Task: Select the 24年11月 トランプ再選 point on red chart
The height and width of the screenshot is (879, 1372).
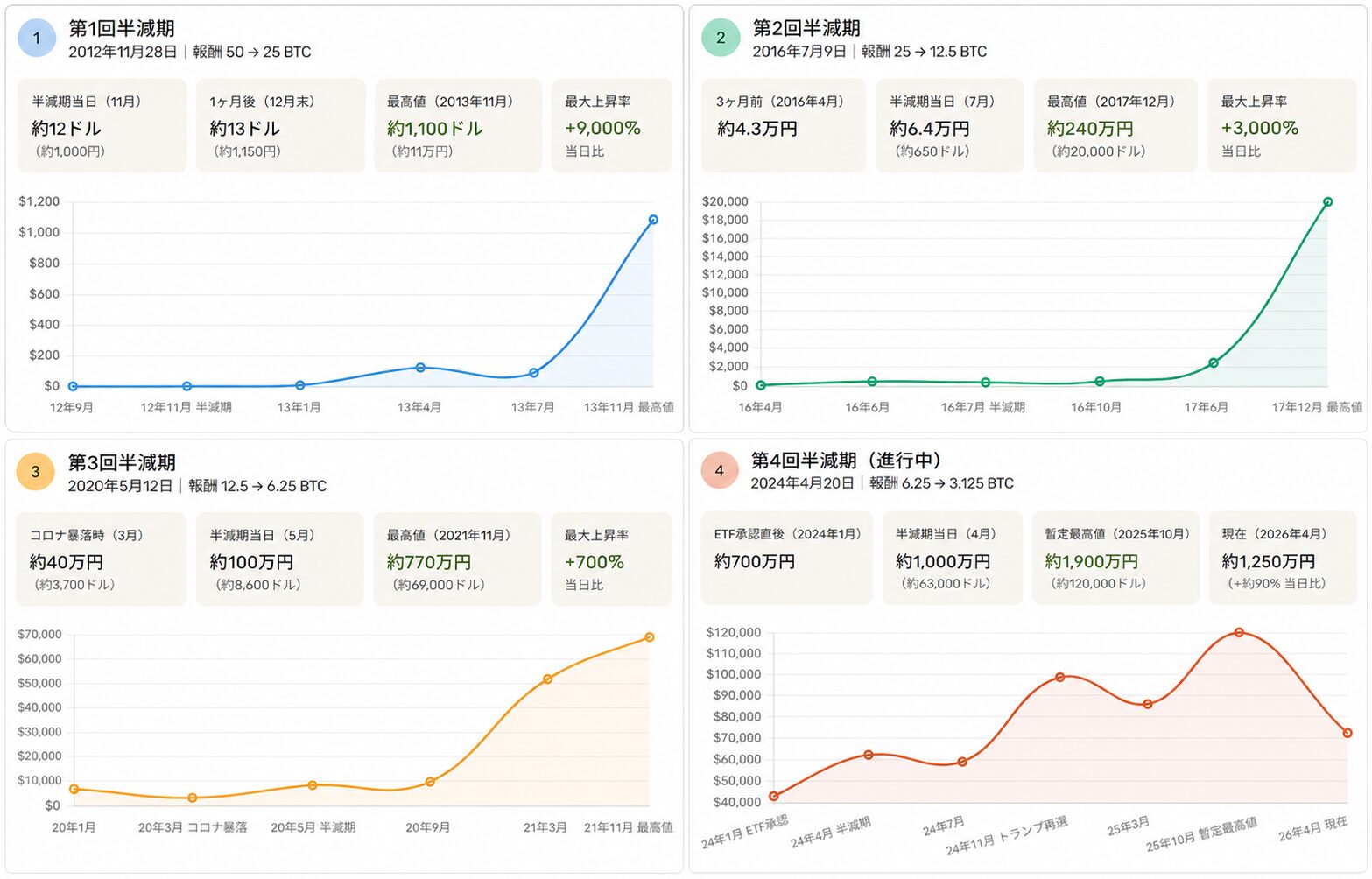Action: pos(1060,677)
